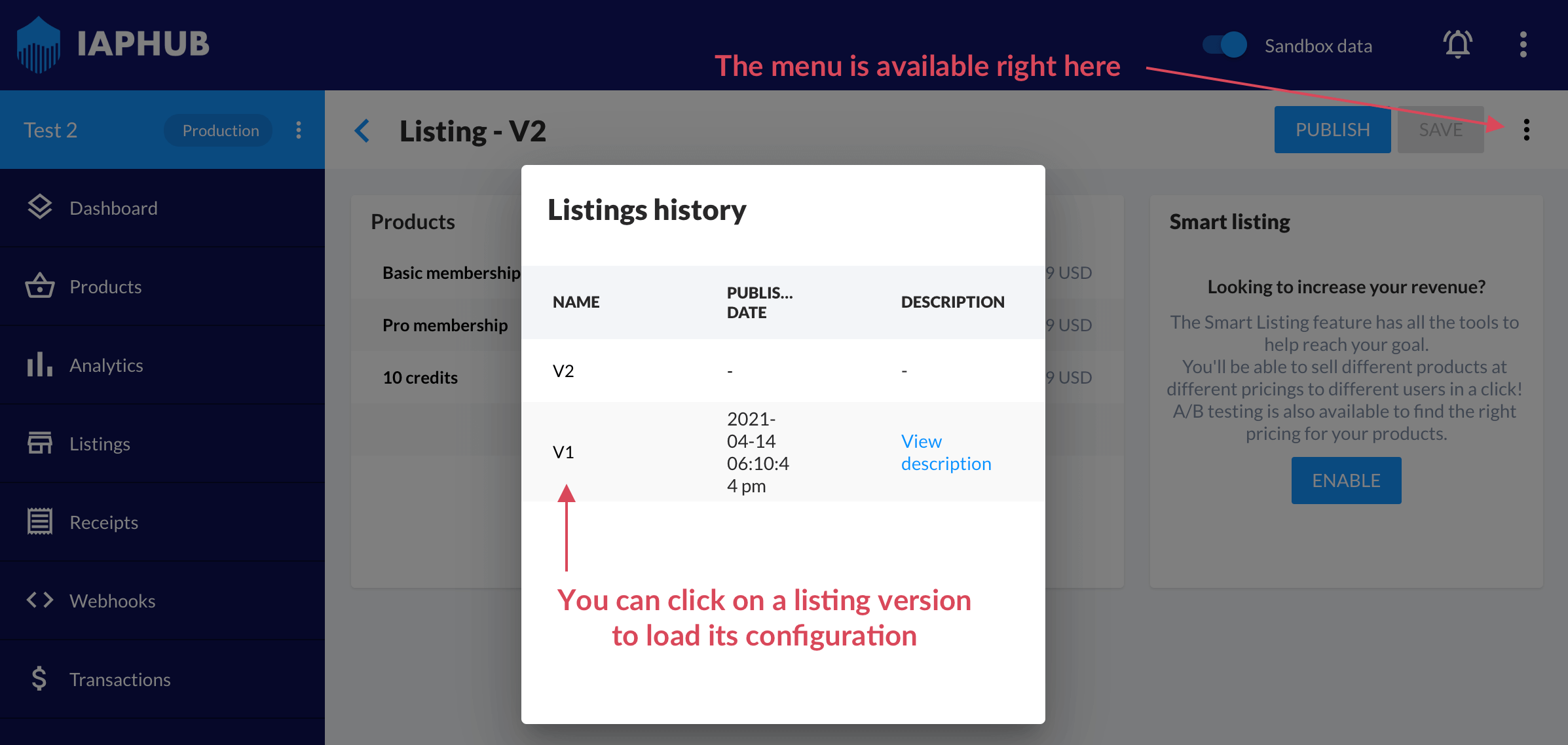Click the Receipts icon in sidebar
Screen dimensions: 1568x745
(40, 522)
